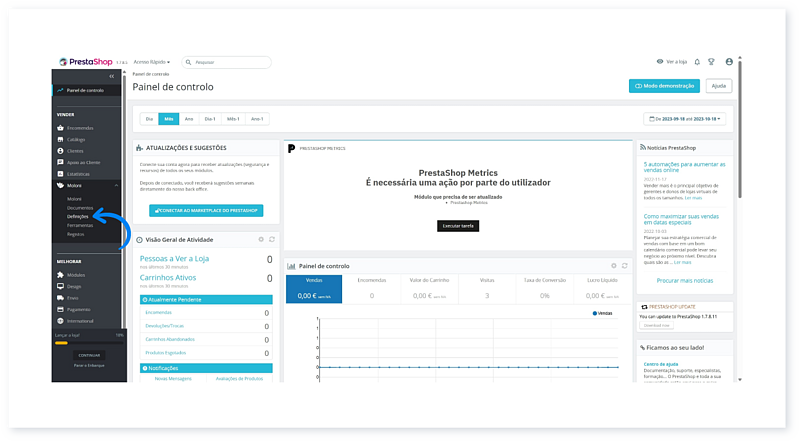Screen dimensions: 800x442
Task: Collapse the Moloni sidebar menu
Action: [x=116, y=185]
